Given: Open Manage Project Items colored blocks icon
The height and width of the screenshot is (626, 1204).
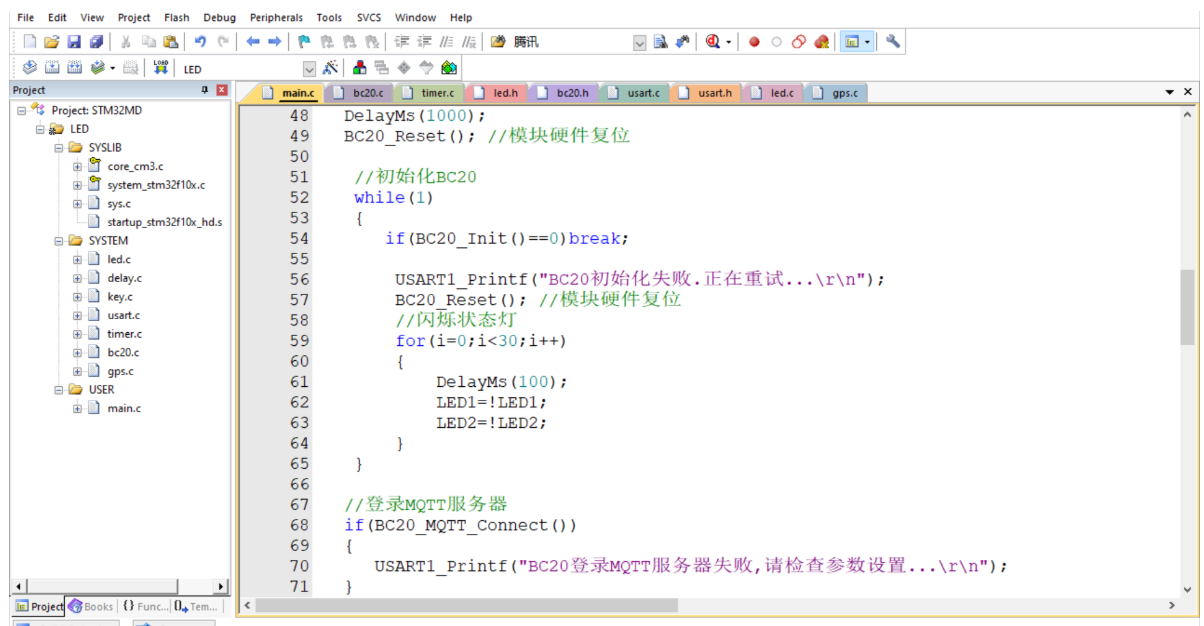Looking at the screenshot, I should point(360,68).
